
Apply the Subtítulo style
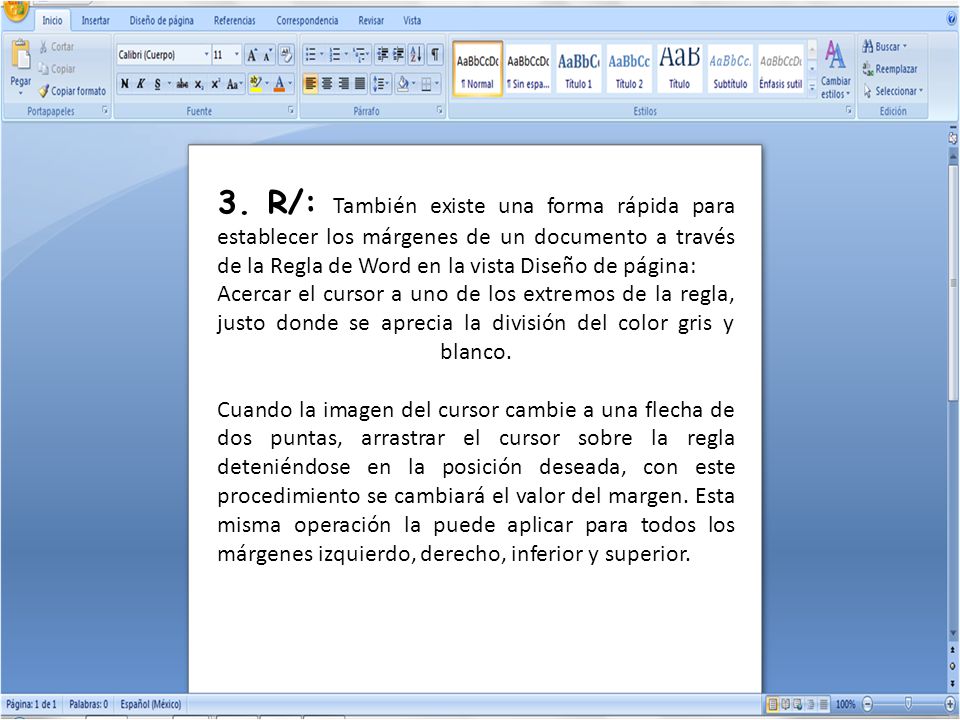tap(730, 69)
